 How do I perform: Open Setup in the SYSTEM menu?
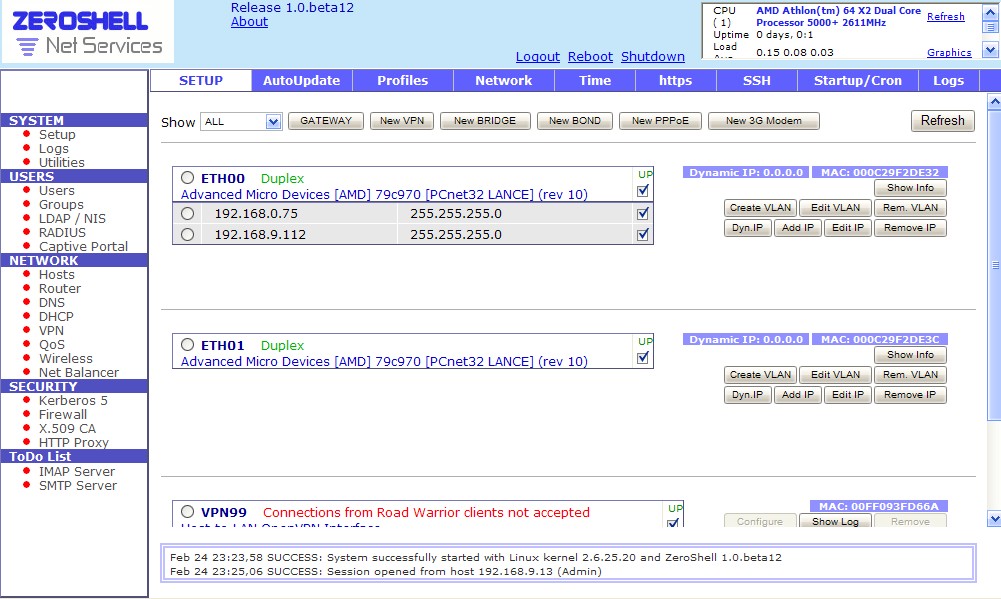[x=57, y=135]
